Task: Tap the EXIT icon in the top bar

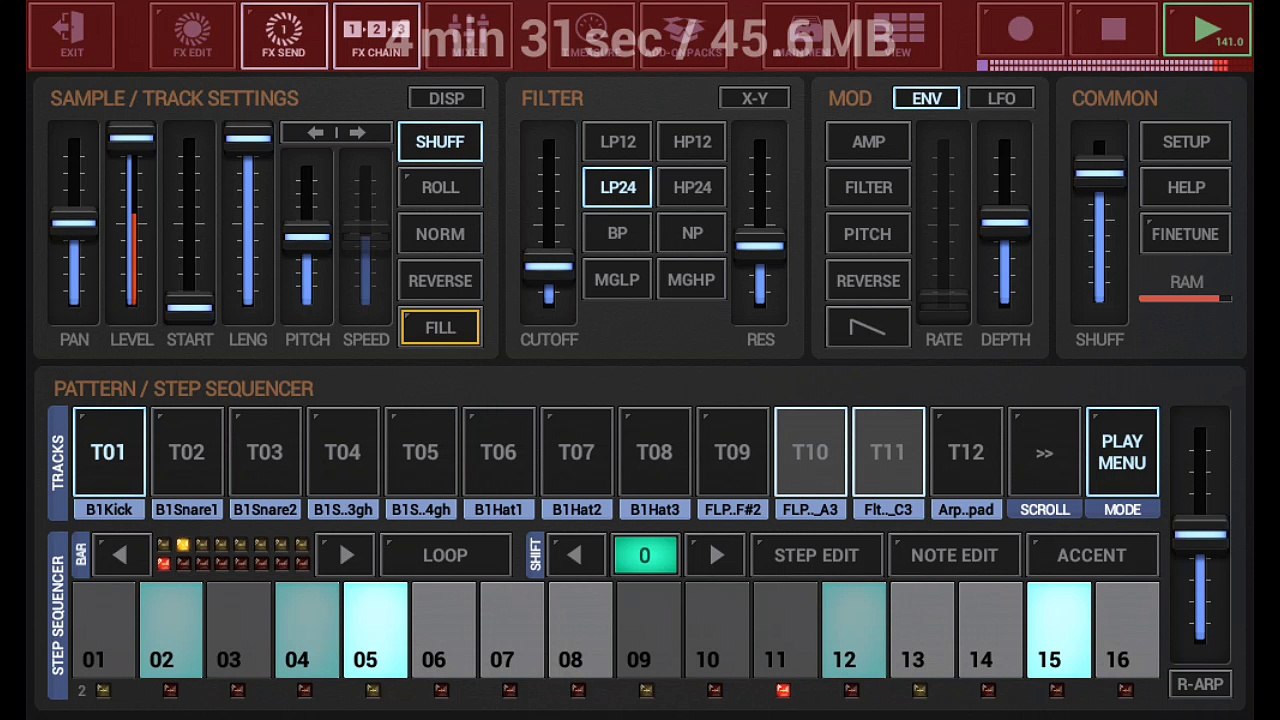Action: 71,36
